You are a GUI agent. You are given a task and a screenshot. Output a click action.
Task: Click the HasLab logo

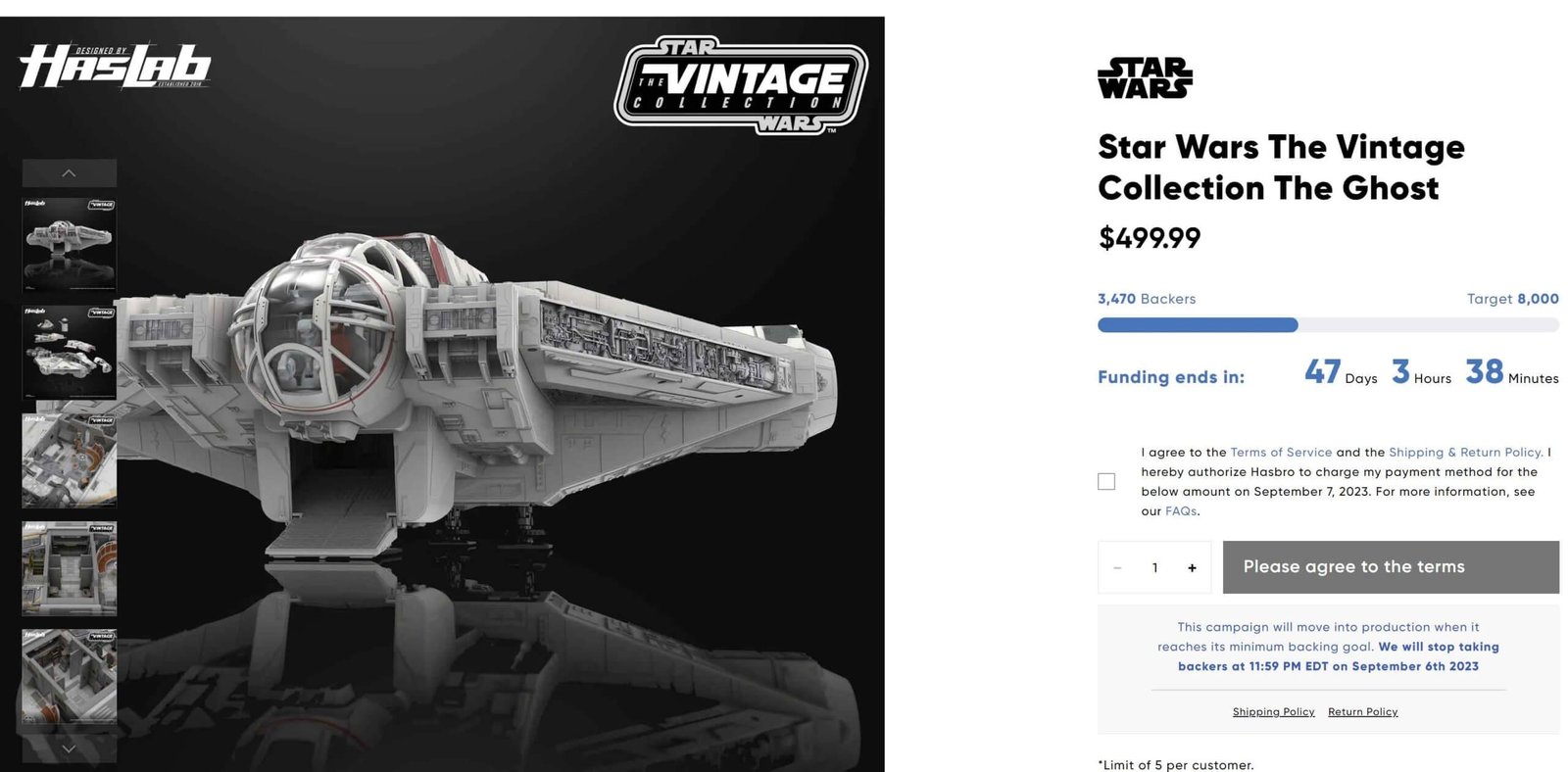113,64
